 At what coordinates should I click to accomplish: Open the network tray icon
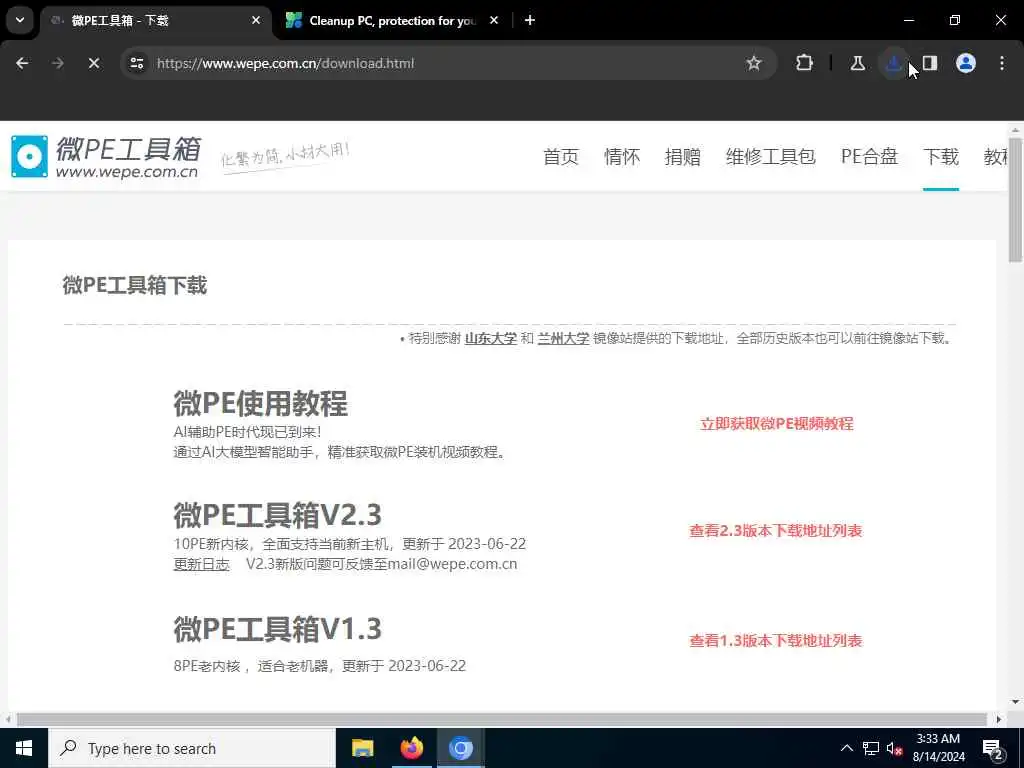[x=871, y=748]
